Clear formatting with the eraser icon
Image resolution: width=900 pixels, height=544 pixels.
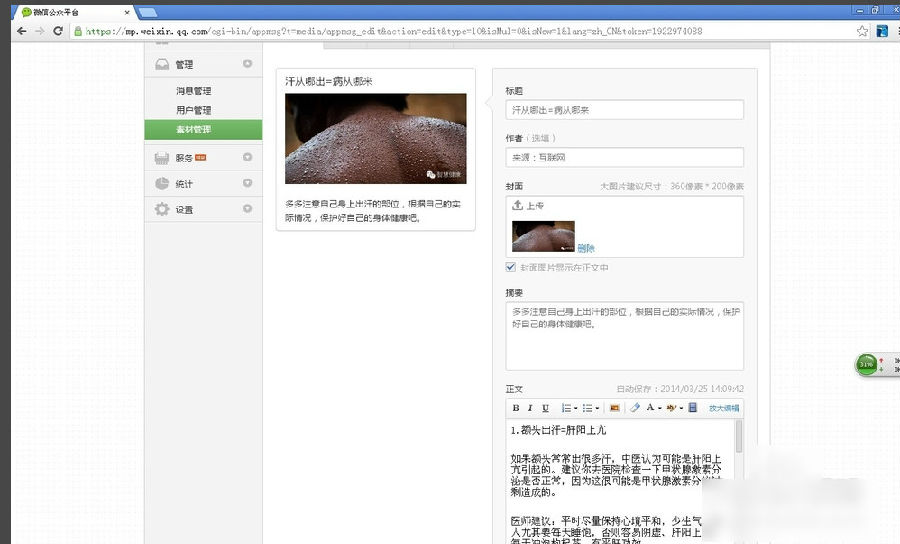(x=635, y=408)
